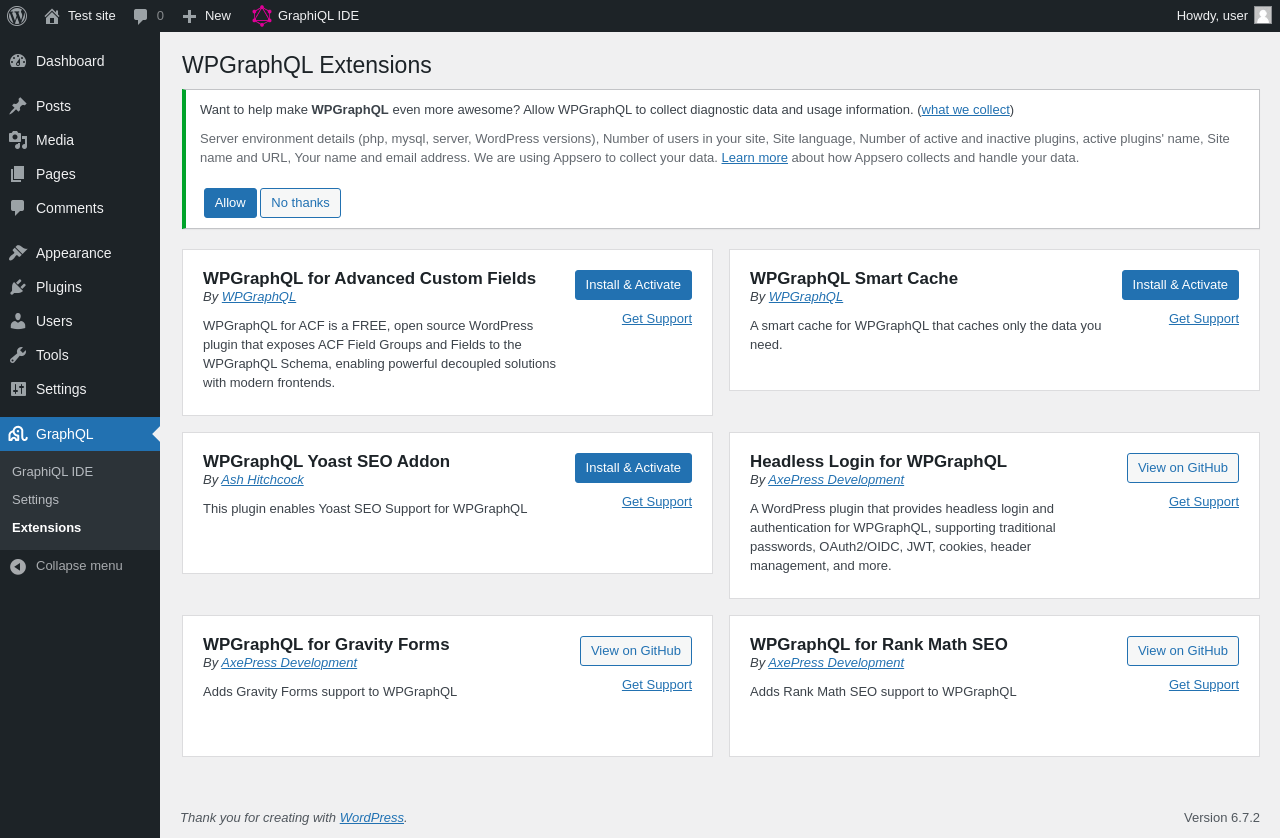Open the GraphiQL IDE toolbar icon
This screenshot has width=1280, height=838.
[x=262, y=16]
